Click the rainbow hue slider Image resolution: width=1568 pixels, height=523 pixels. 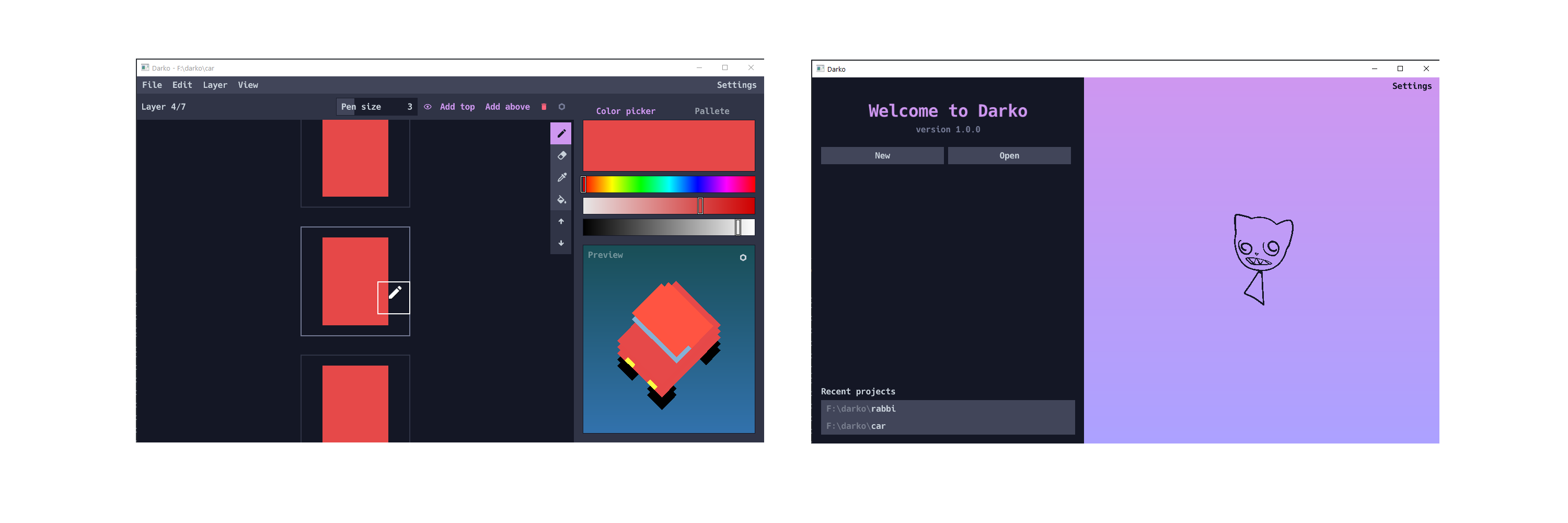[668, 185]
